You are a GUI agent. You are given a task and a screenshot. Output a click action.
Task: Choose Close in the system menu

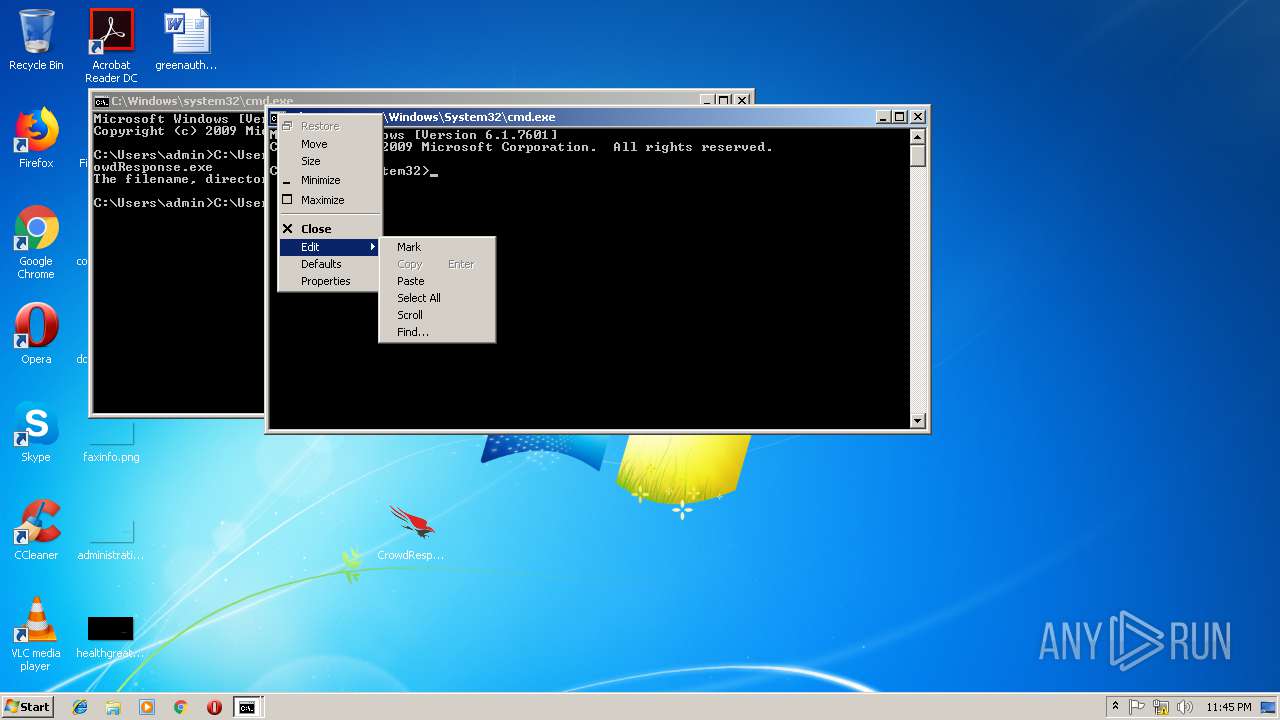[329, 229]
